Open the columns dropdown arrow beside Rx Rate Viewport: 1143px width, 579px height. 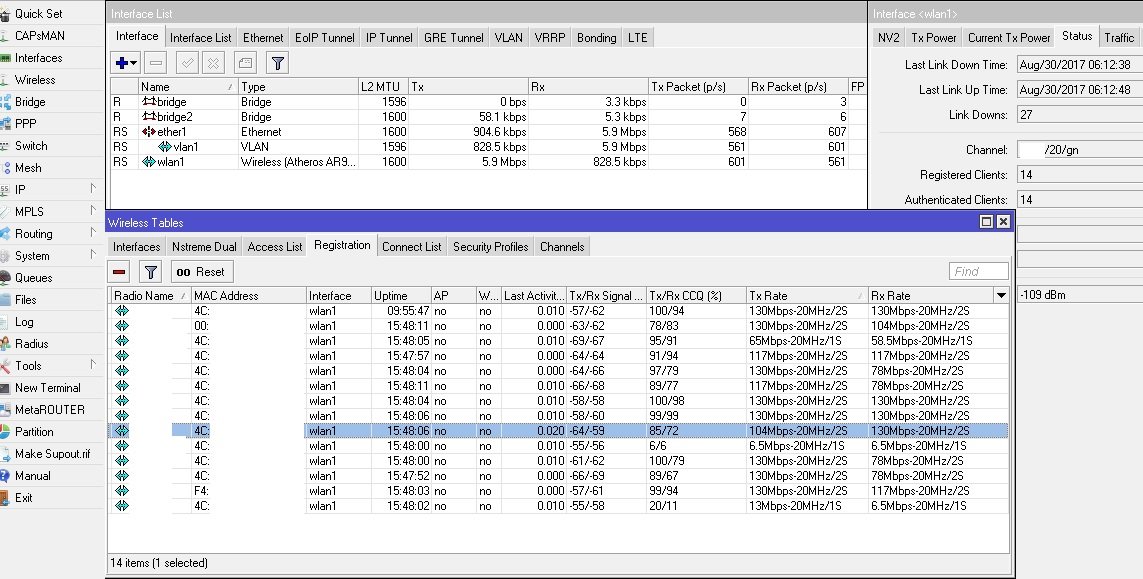tap(1001, 295)
